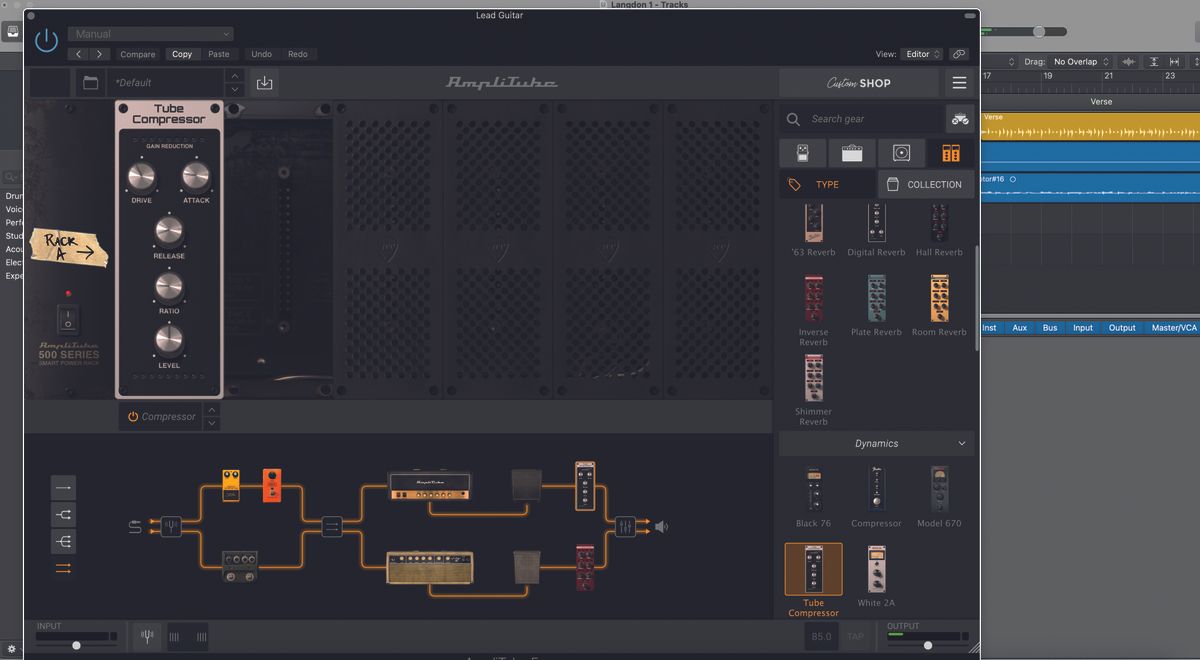This screenshot has height=660, width=1200.
Task: Open the rack effects gear category
Action: tap(950, 152)
